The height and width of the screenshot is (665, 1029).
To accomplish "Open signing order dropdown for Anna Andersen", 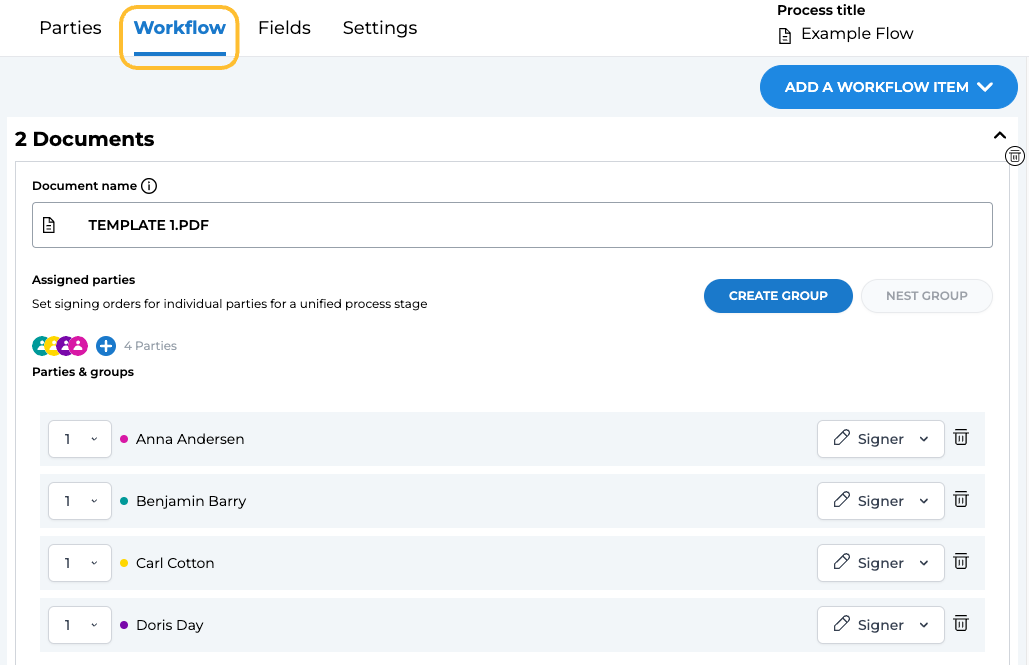I will (80, 439).
